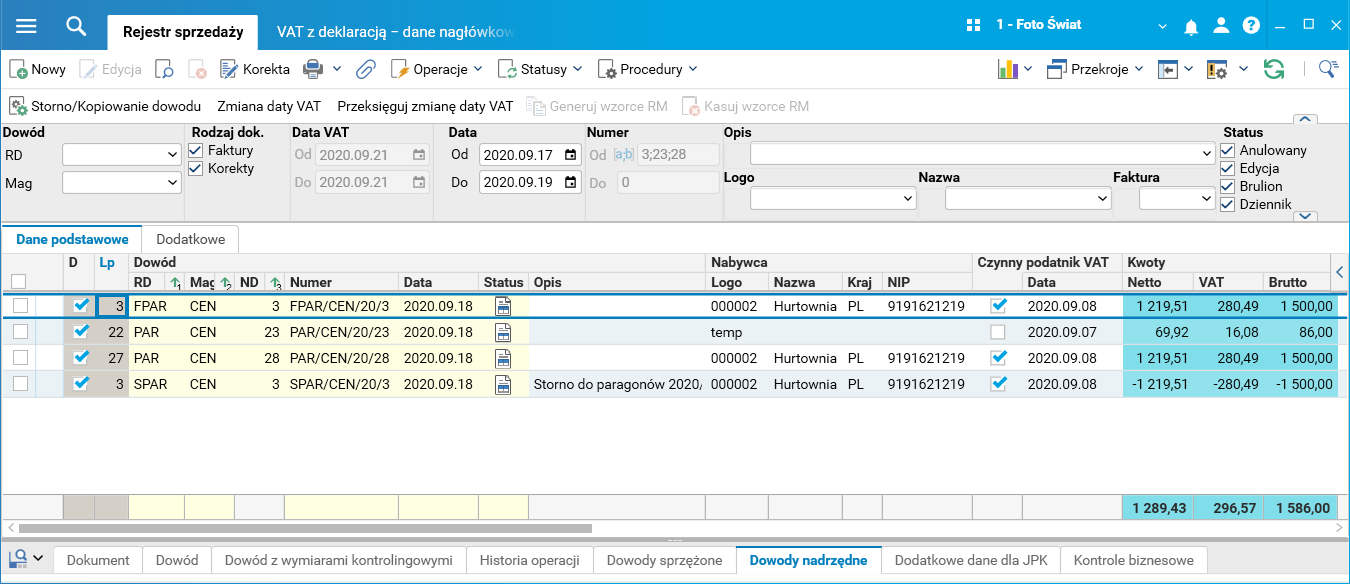The image size is (1350, 584).
Task: Tick the selection checkbox for the FPAR/CEN/20/3 row
Action: [20, 306]
